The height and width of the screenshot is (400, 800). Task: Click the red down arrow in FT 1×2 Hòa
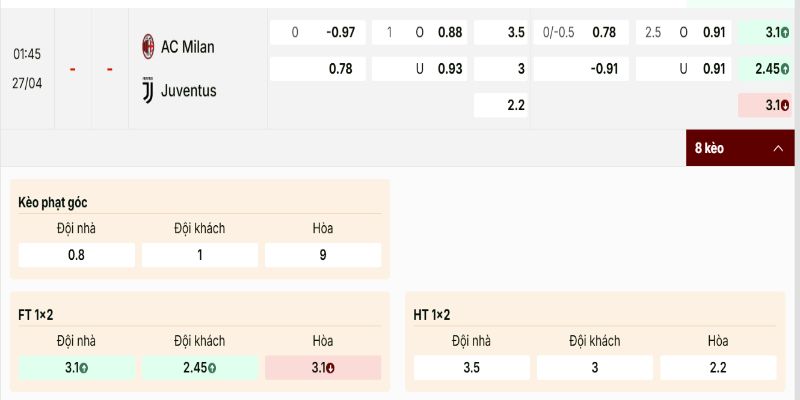pyautogui.click(x=330, y=368)
